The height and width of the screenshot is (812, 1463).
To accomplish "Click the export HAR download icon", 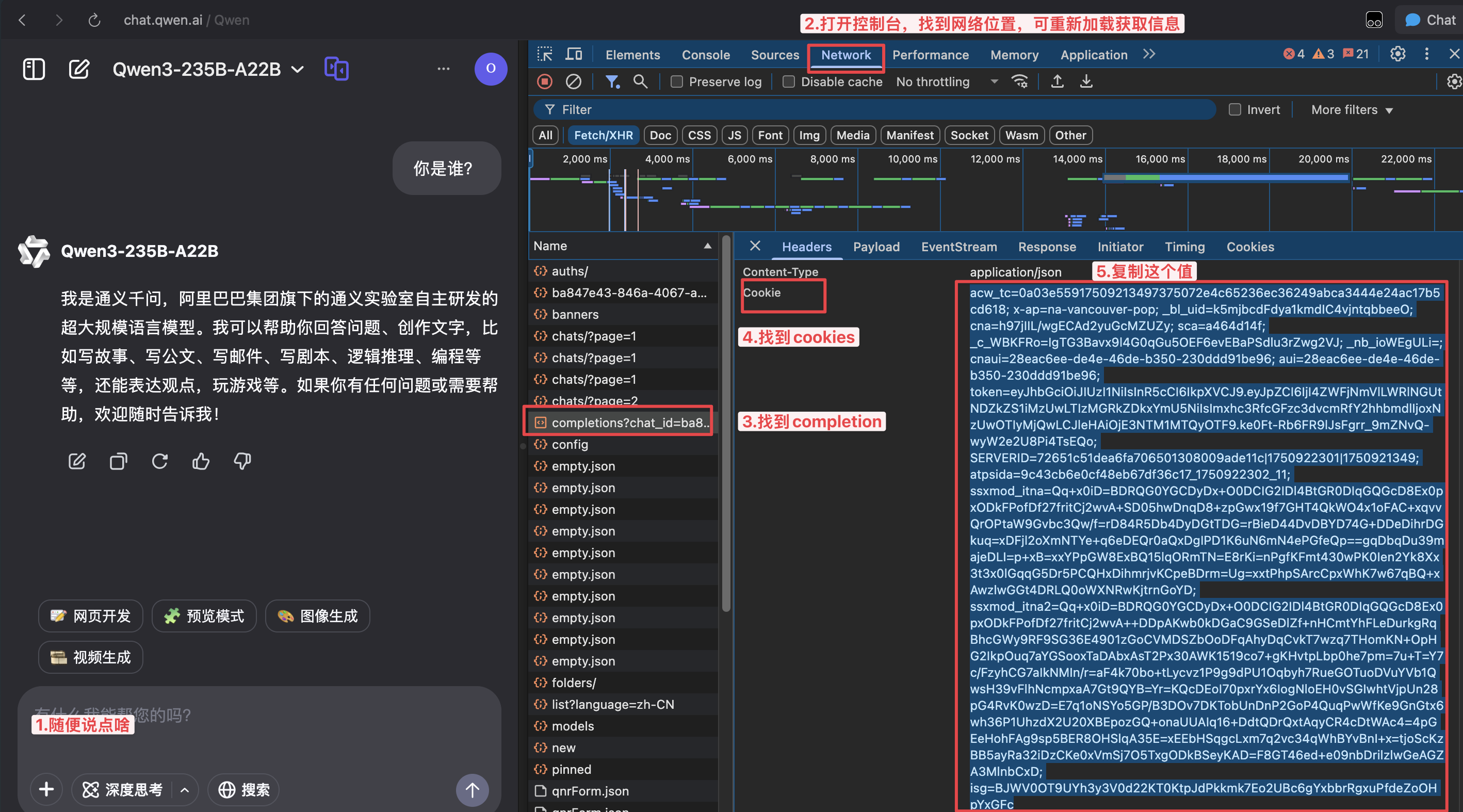I will click(1086, 82).
